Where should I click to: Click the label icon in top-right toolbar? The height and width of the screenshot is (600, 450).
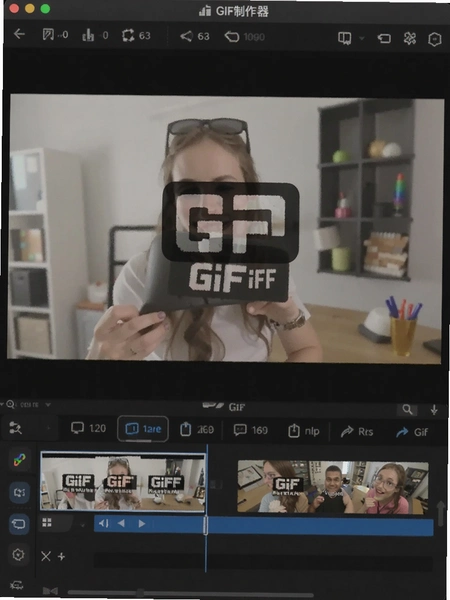point(384,38)
